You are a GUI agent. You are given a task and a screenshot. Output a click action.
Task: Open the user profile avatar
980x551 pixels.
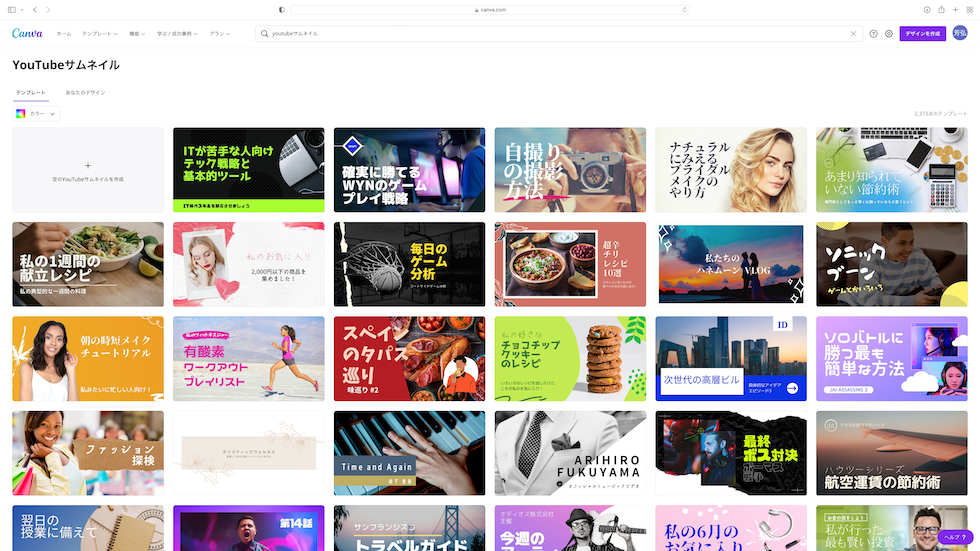pyautogui.click(x=960, y=33)
